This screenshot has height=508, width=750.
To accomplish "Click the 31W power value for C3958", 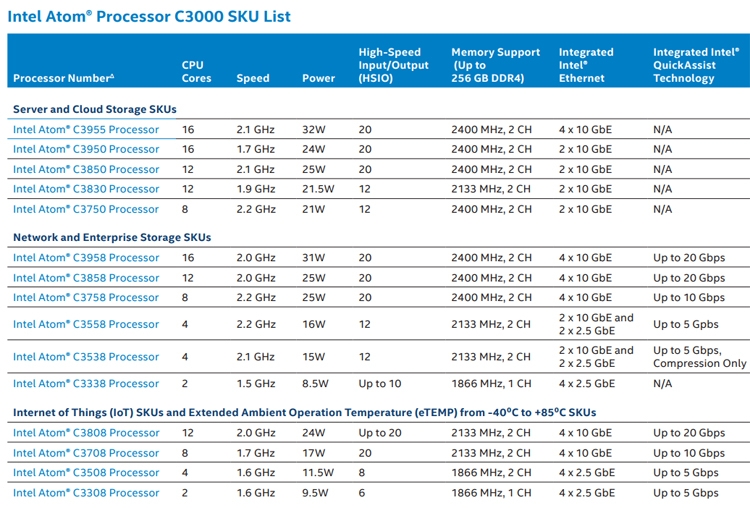I will tap(313, 258).
